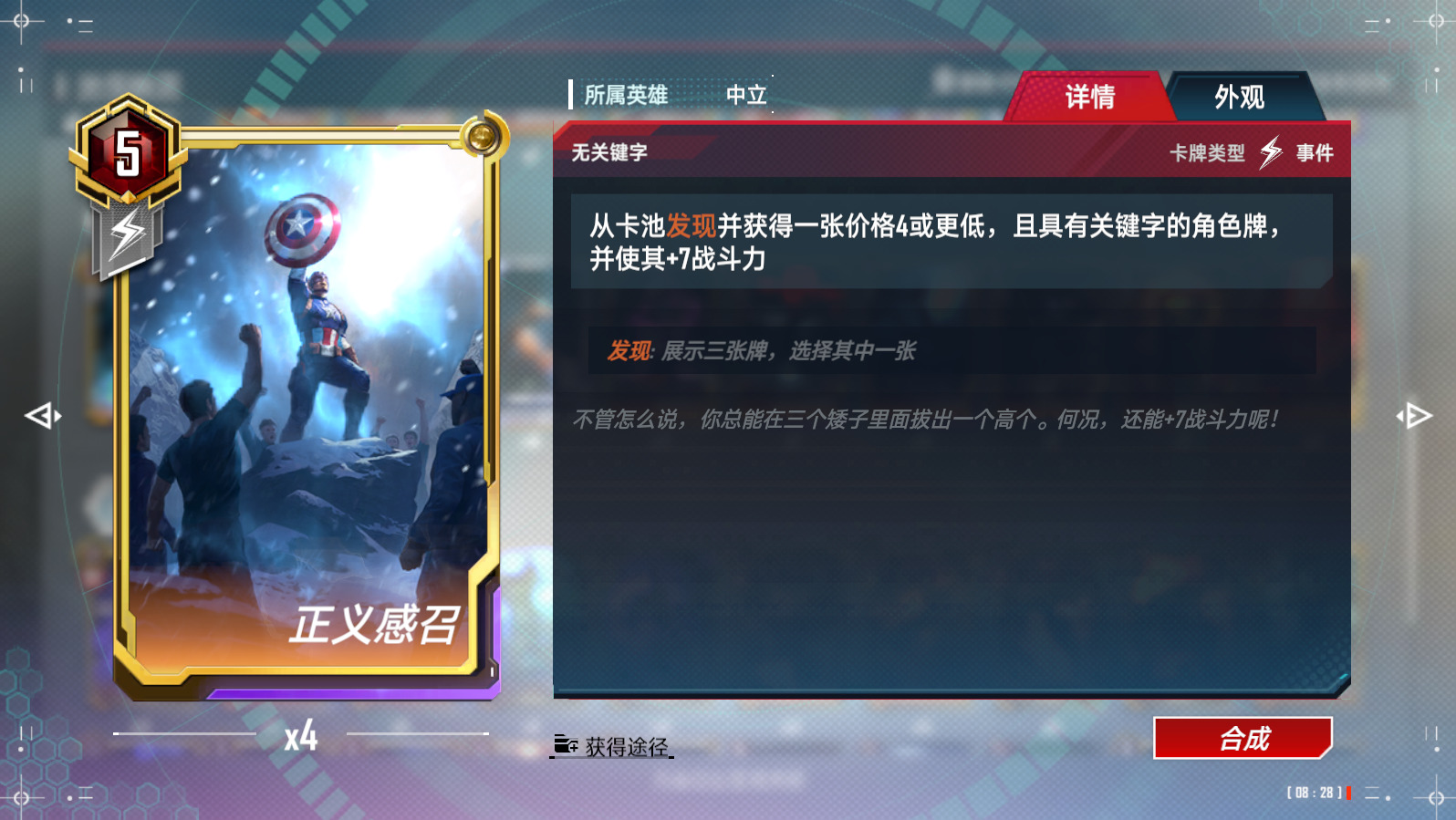The height and width of the screenshot is (820, 1456).
Task: Click the gold orb at card corner
Action: 481,138
